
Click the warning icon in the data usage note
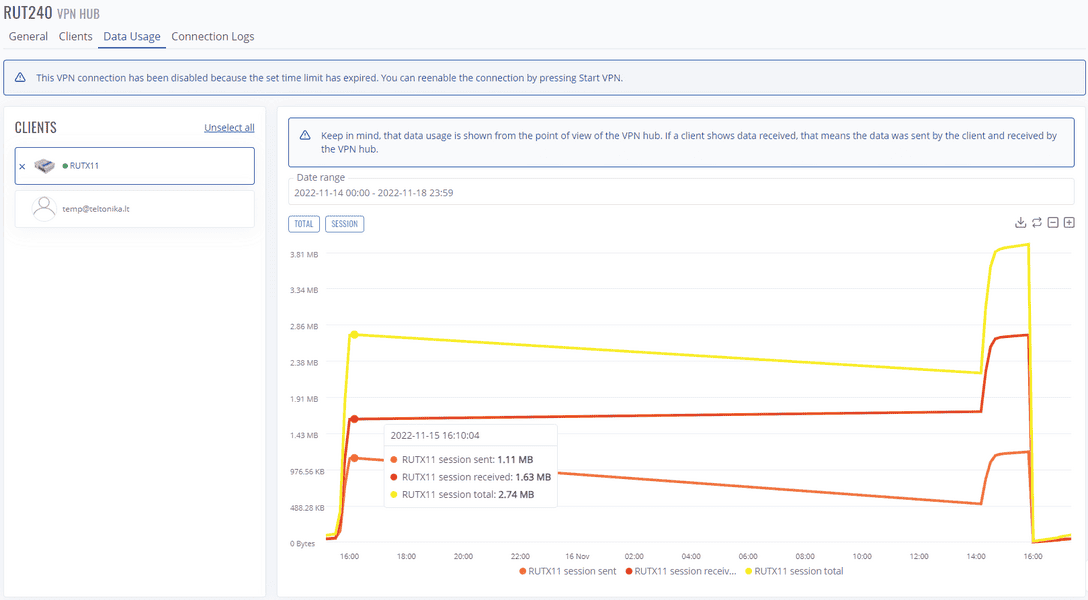[305, 135]
